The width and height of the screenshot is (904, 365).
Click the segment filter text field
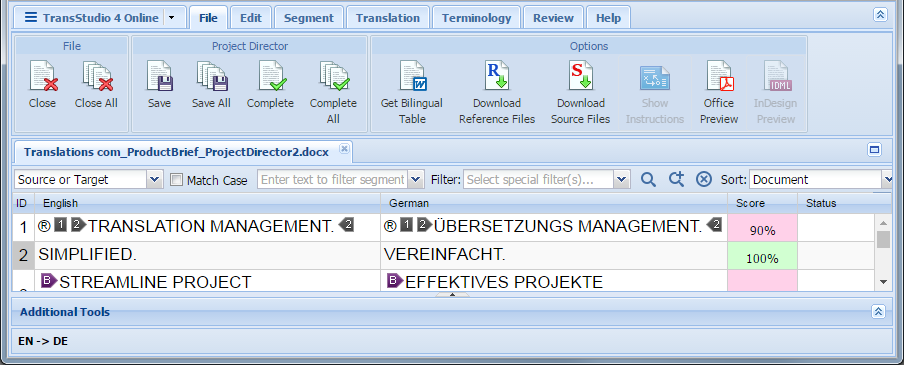coord(333,180)
